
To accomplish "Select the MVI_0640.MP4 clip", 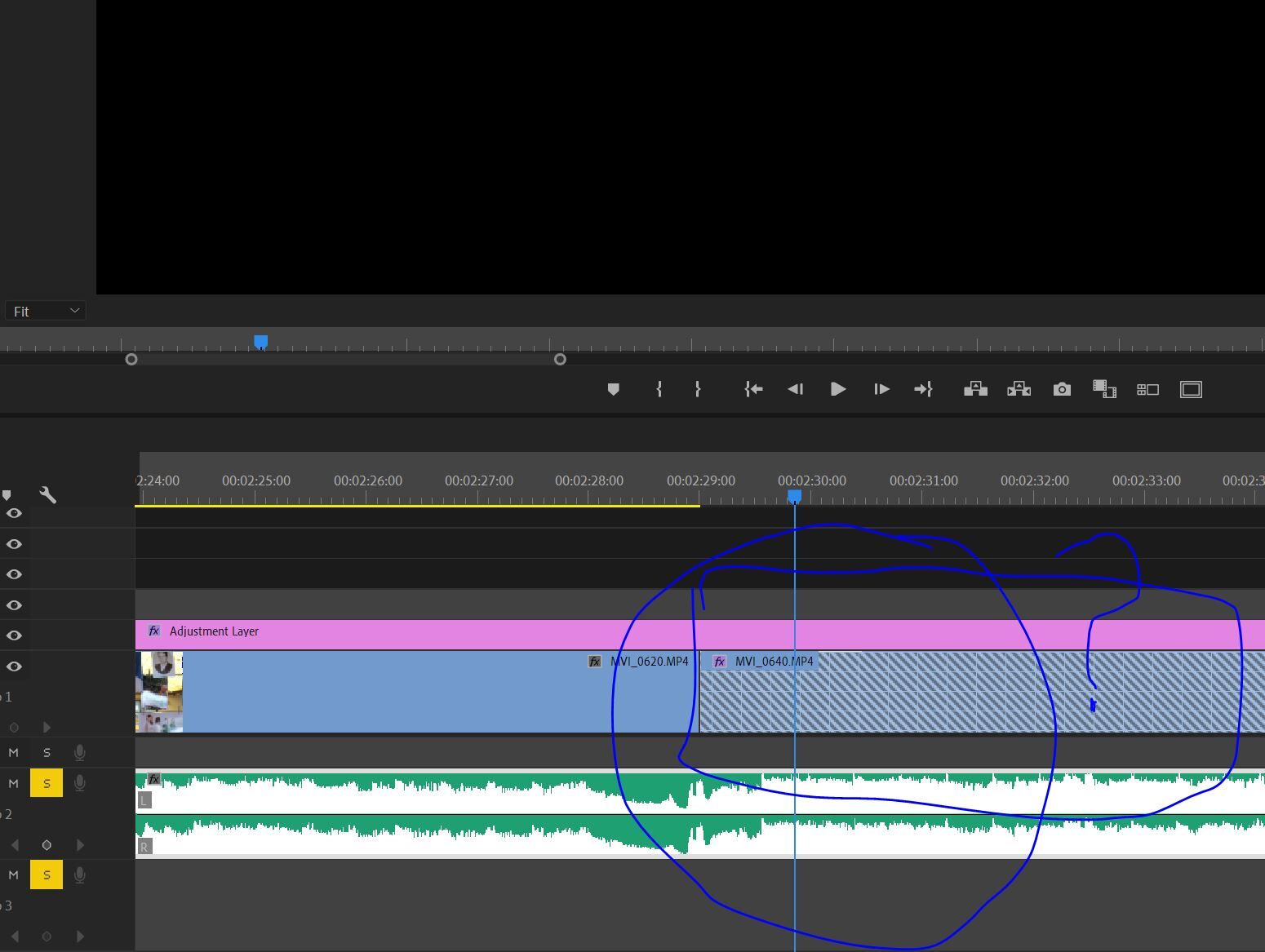I will click(982, 692).
